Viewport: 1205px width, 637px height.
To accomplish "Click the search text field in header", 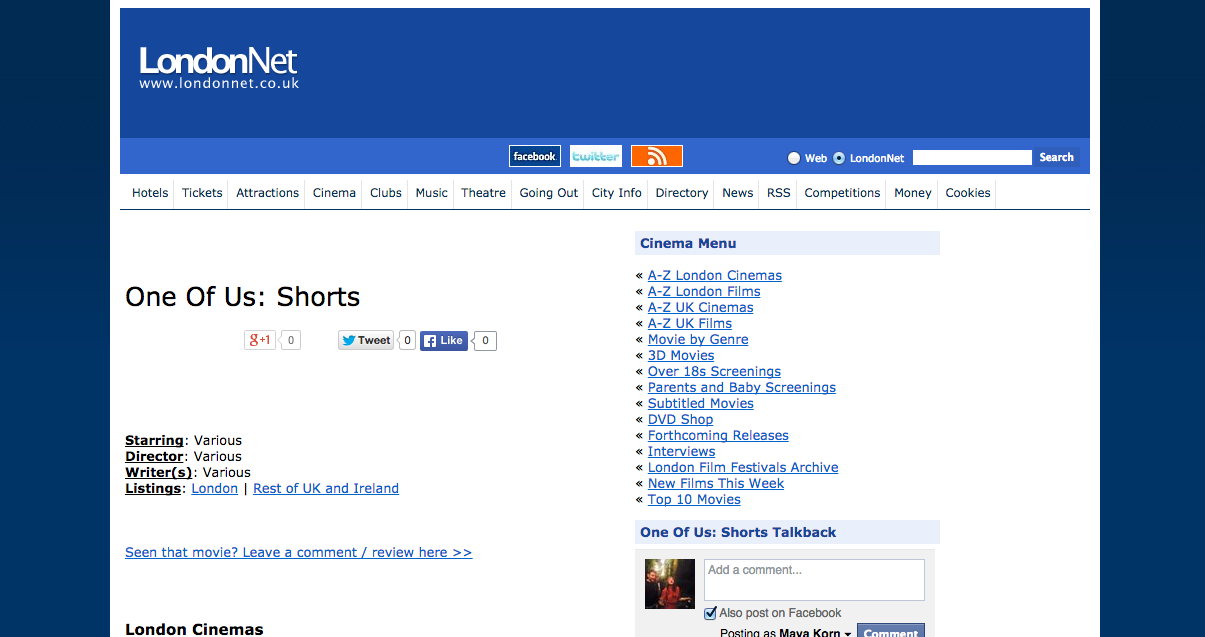I will click(x=971, y=157).
